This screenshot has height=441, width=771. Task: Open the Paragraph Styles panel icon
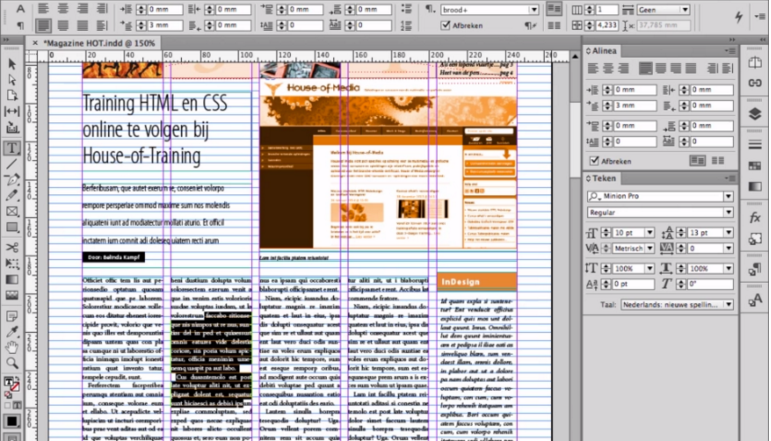pyautogui.click(x=755, y=269)
